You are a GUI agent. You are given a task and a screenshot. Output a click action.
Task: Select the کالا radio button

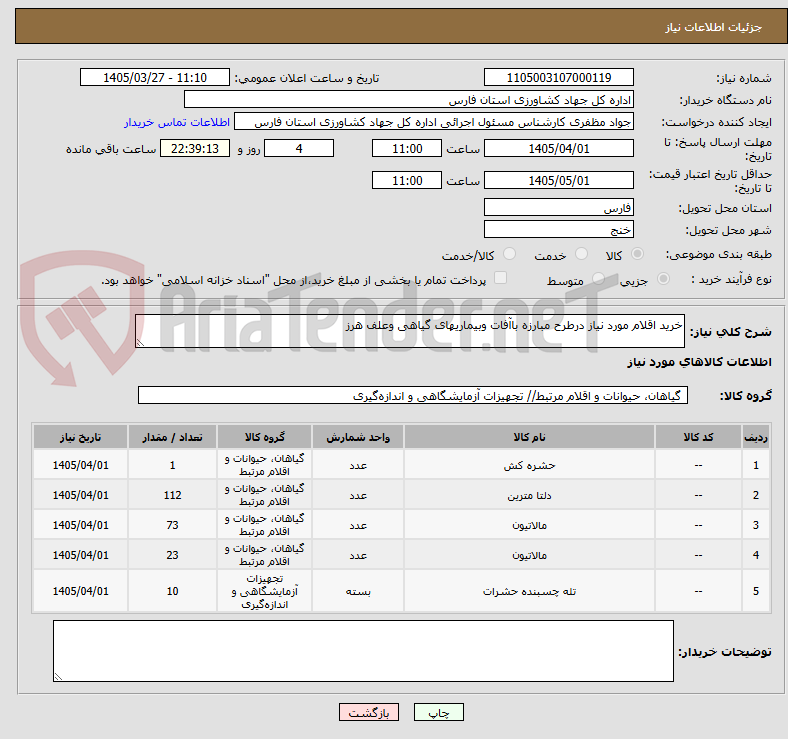click(x=637, y=254)
